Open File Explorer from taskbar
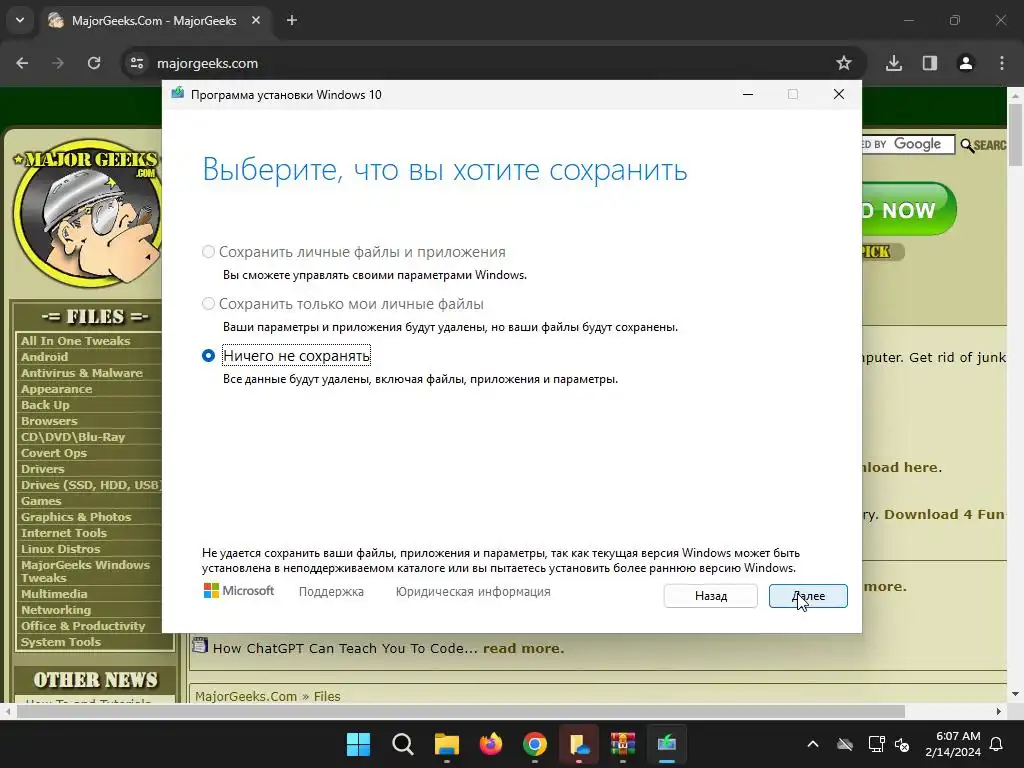Image resolution: width=1024 pixels, height=768 pixels. coord(447,744)
